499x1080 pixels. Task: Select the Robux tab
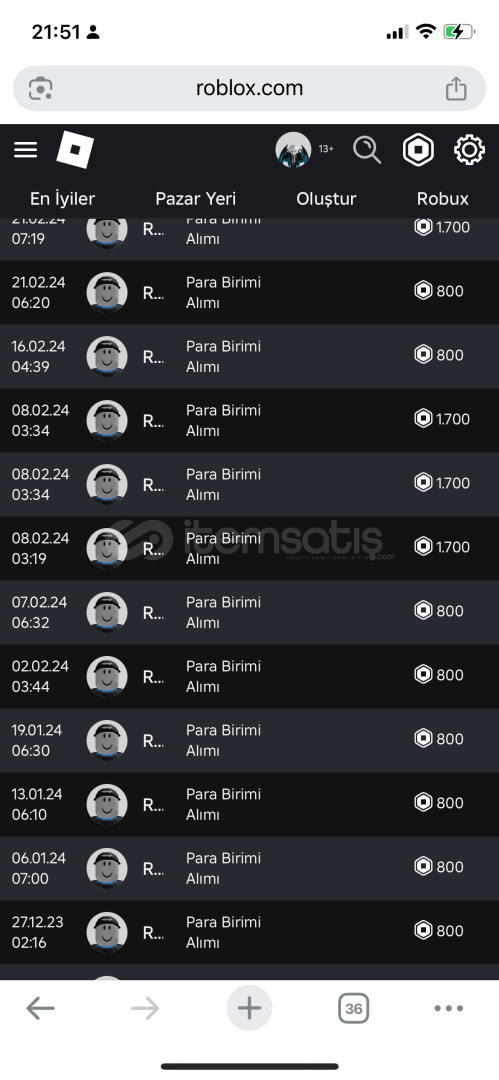click(442, 198)
